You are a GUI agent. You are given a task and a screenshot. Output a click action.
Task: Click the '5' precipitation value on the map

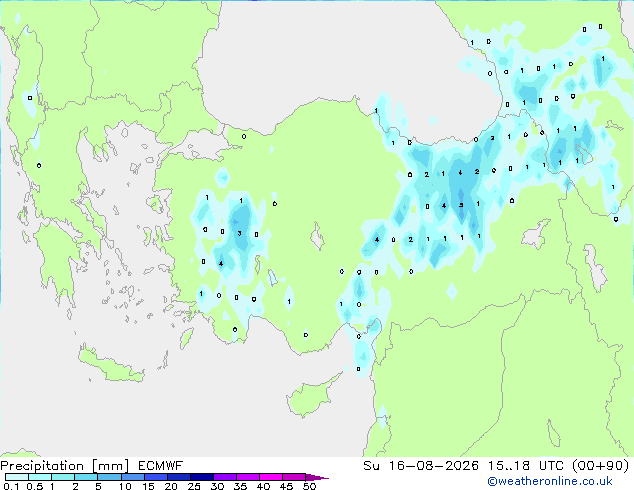tap(461, 205)
